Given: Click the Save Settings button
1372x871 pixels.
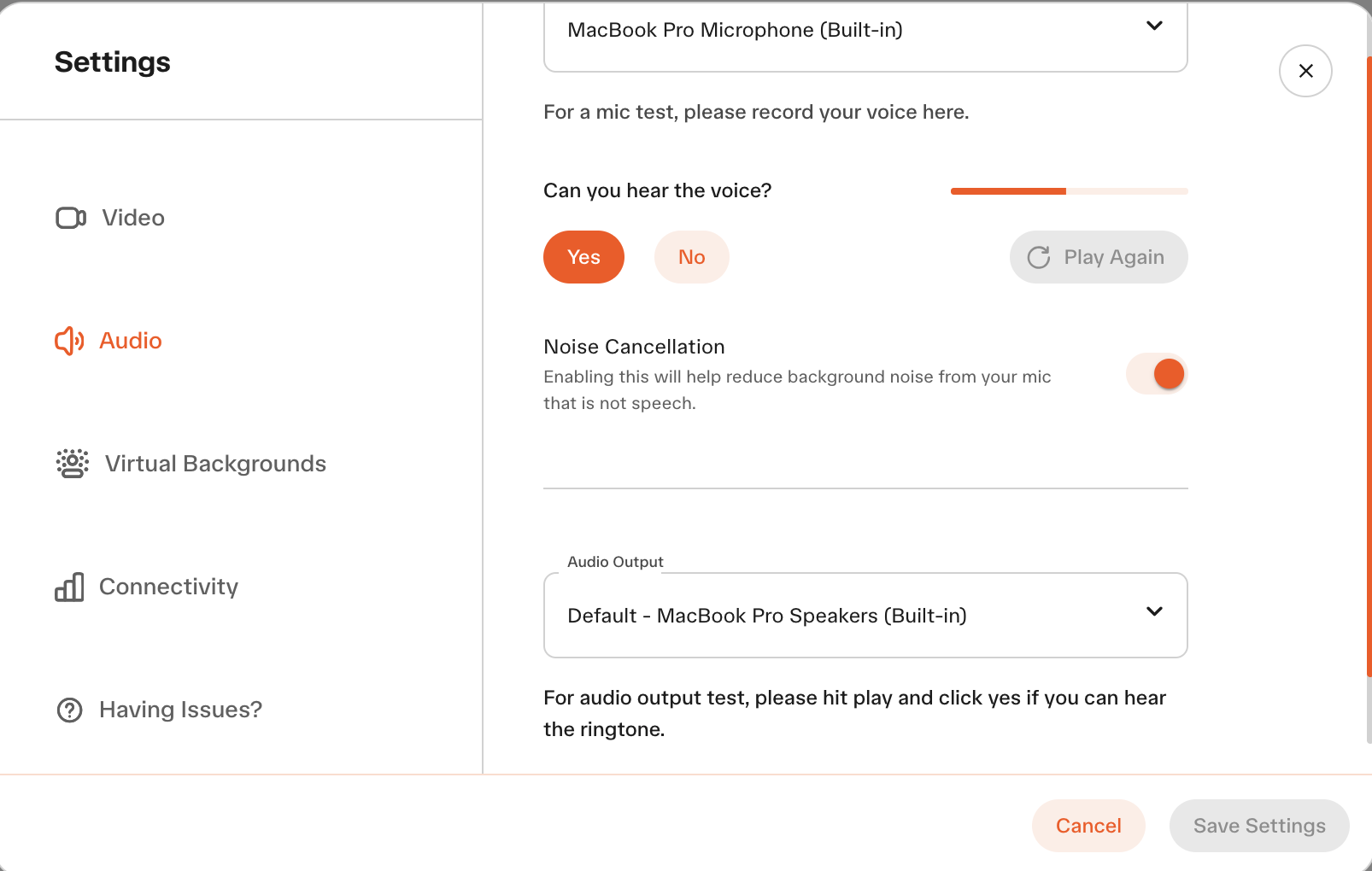Looking at the screenshot, I should (x=1259, y=826).
